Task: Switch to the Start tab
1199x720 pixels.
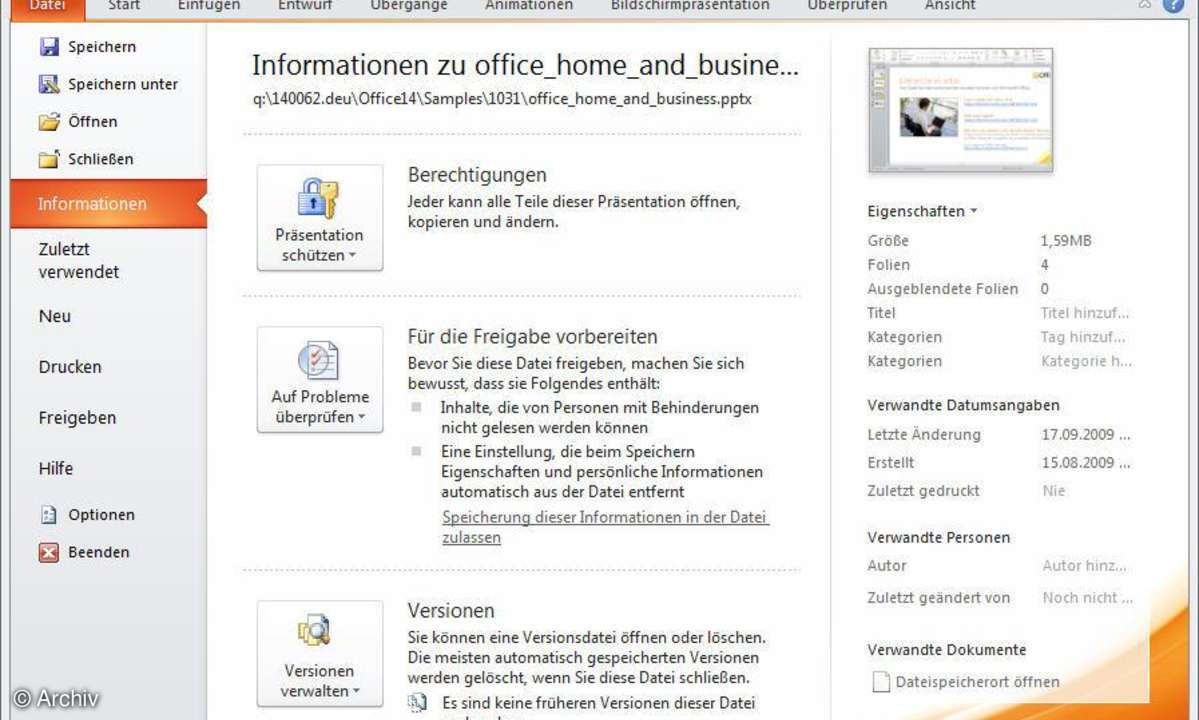Action: (124, 6)
